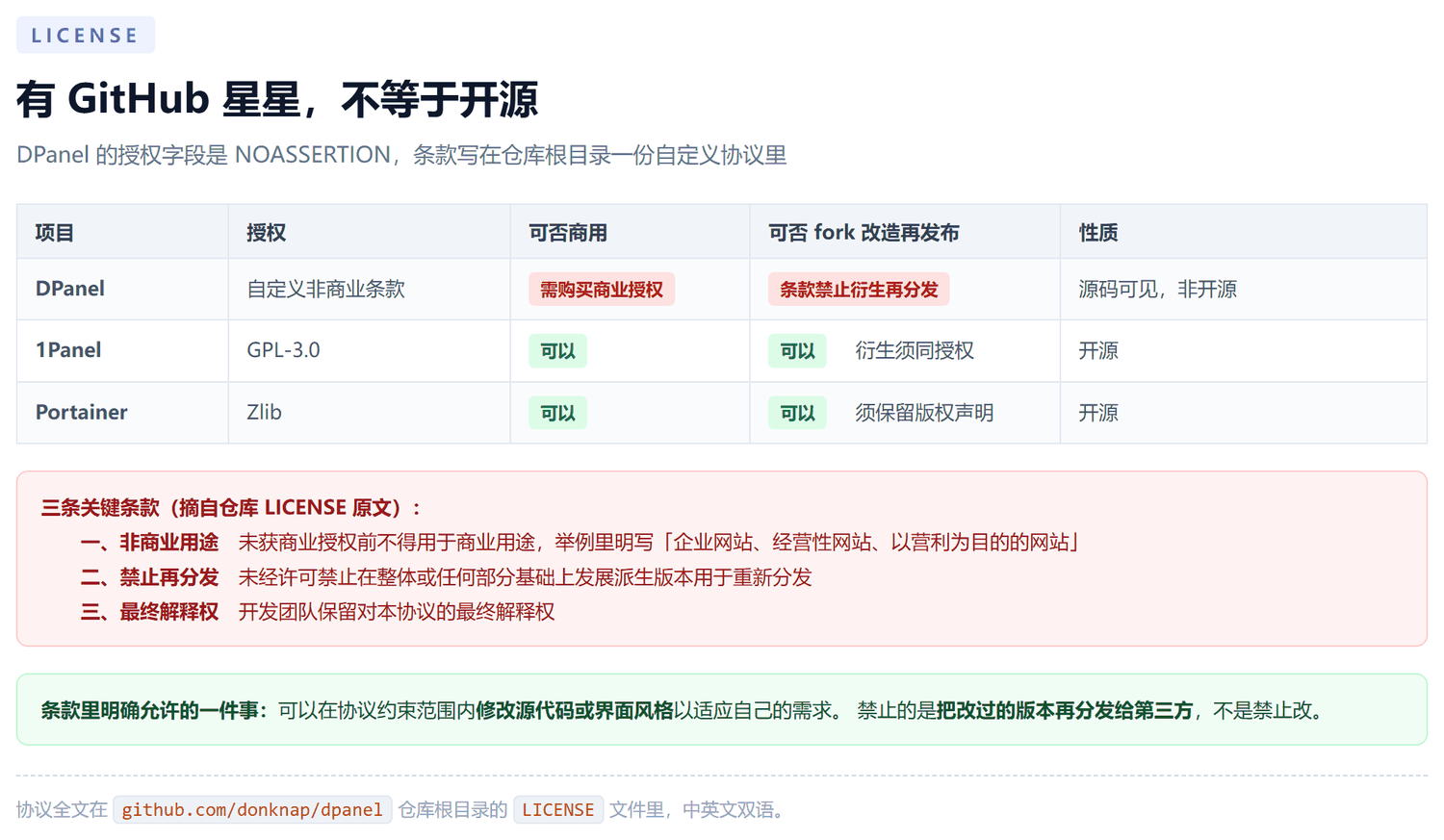This screenshot has height=840, width=1444.
Task: Click the bold phrase "把改过的版本再分发给第三方"
Action: coord(1065,710)
